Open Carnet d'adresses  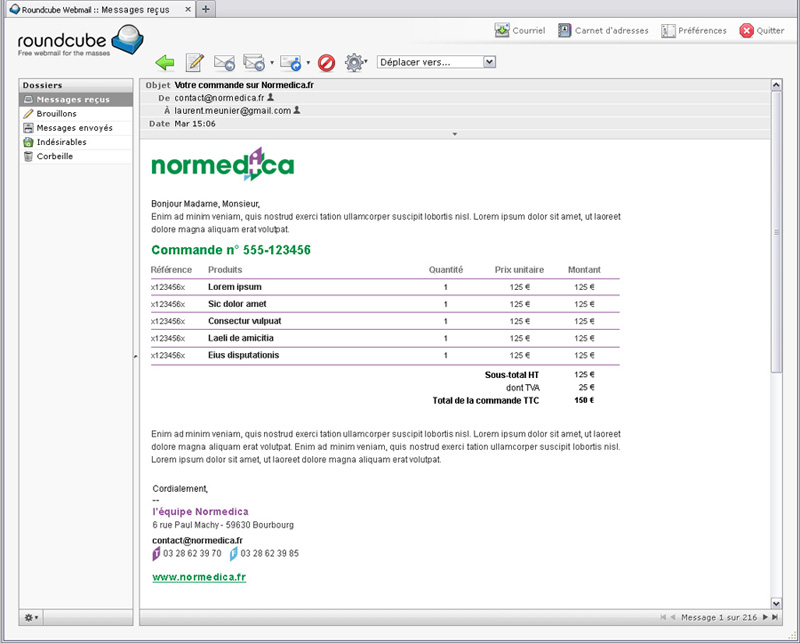603,31
